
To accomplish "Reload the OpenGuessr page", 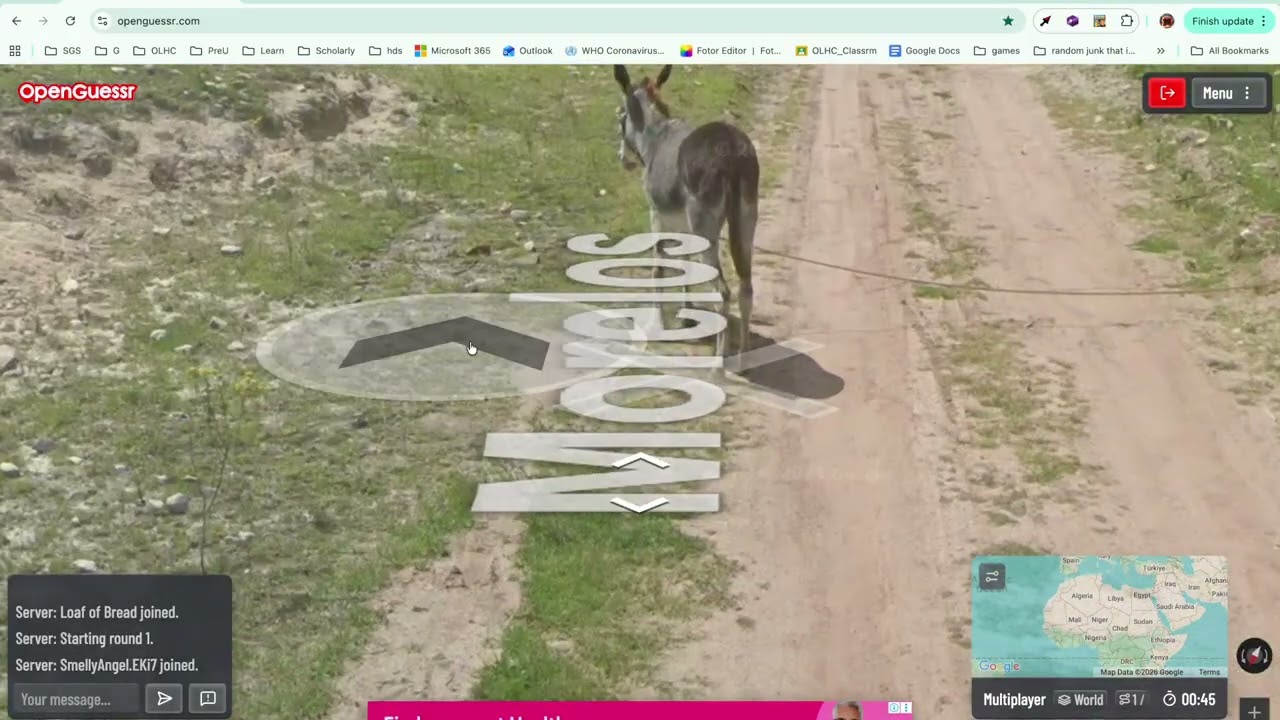I will (x=70, y=21).
